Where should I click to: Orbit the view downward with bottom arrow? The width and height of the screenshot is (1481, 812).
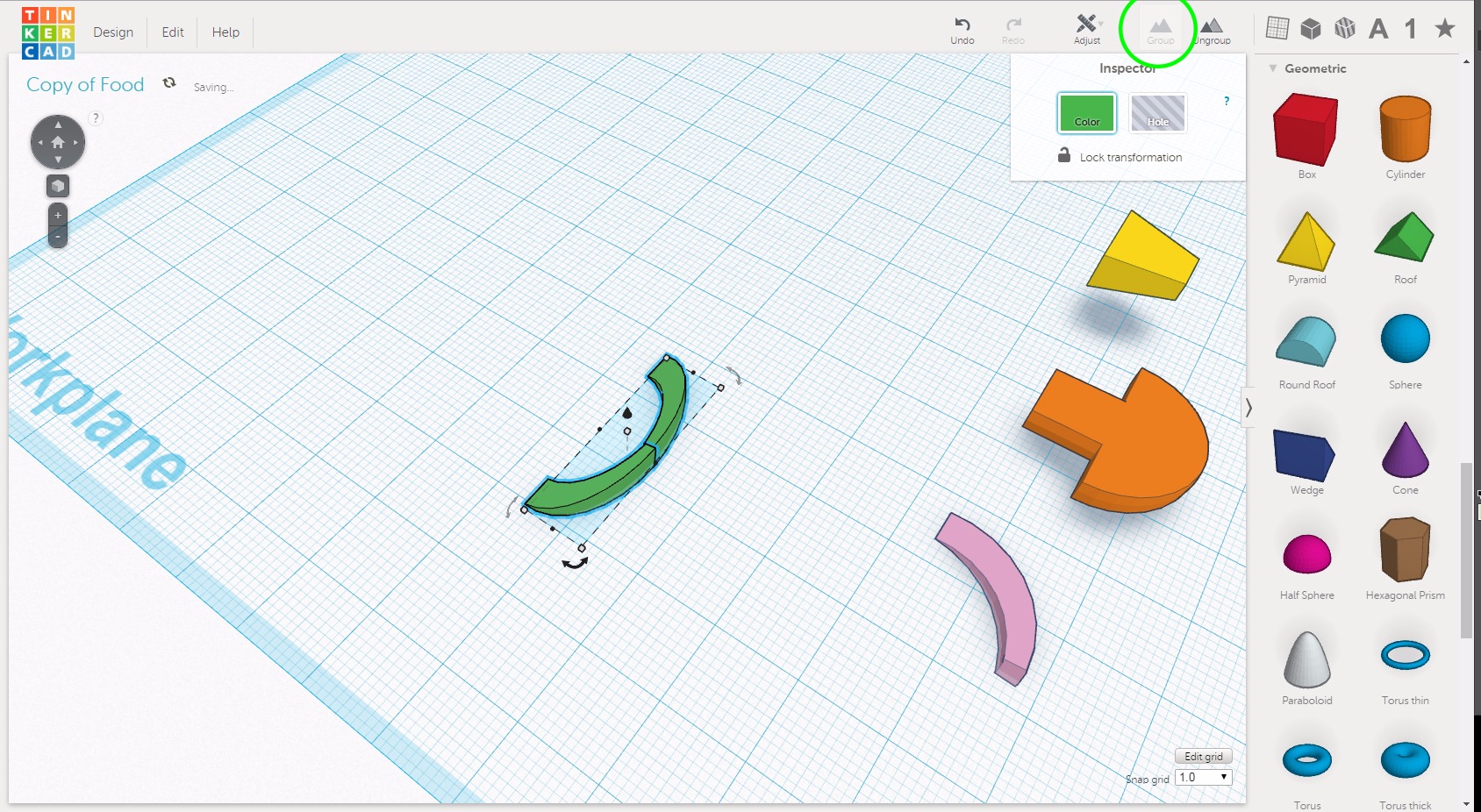click(x=58, y=160)
